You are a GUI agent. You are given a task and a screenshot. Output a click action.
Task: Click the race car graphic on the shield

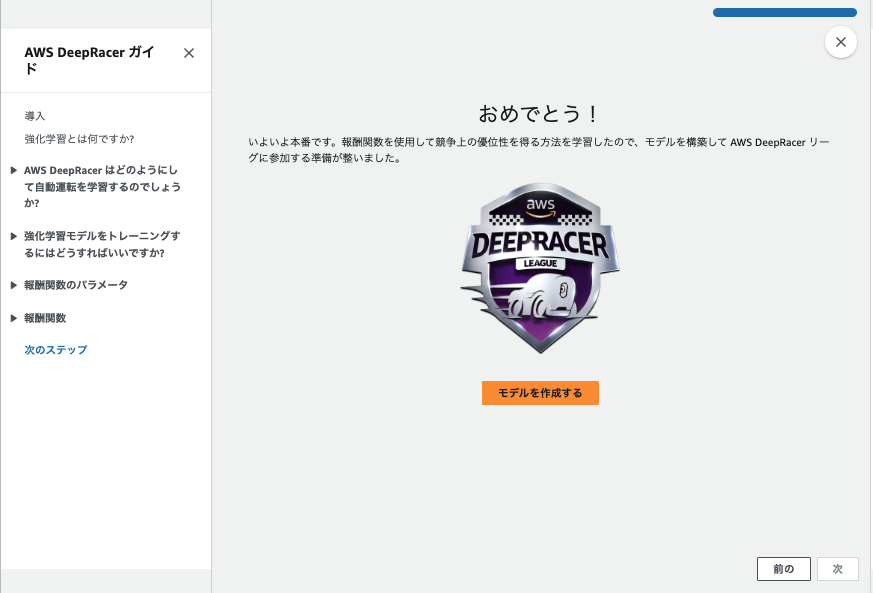point(542,300)
